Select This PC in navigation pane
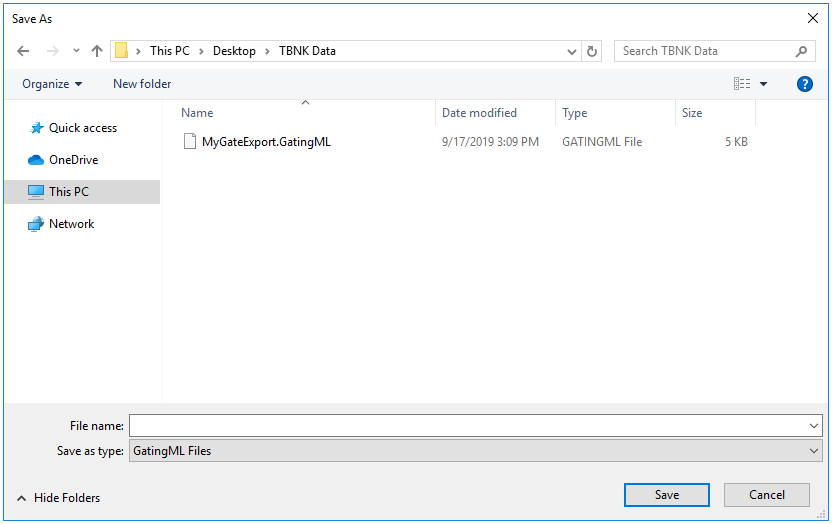This screenshot has height=524, width=832. pyautogui.click(x=82, y=191)
